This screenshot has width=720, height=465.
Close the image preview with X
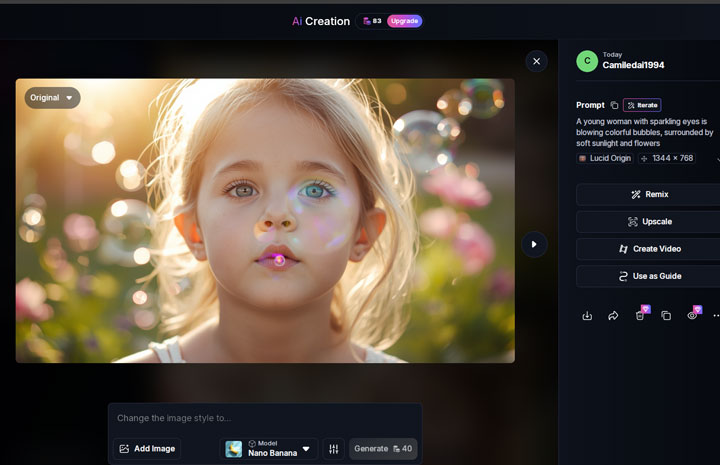[536, 61]
